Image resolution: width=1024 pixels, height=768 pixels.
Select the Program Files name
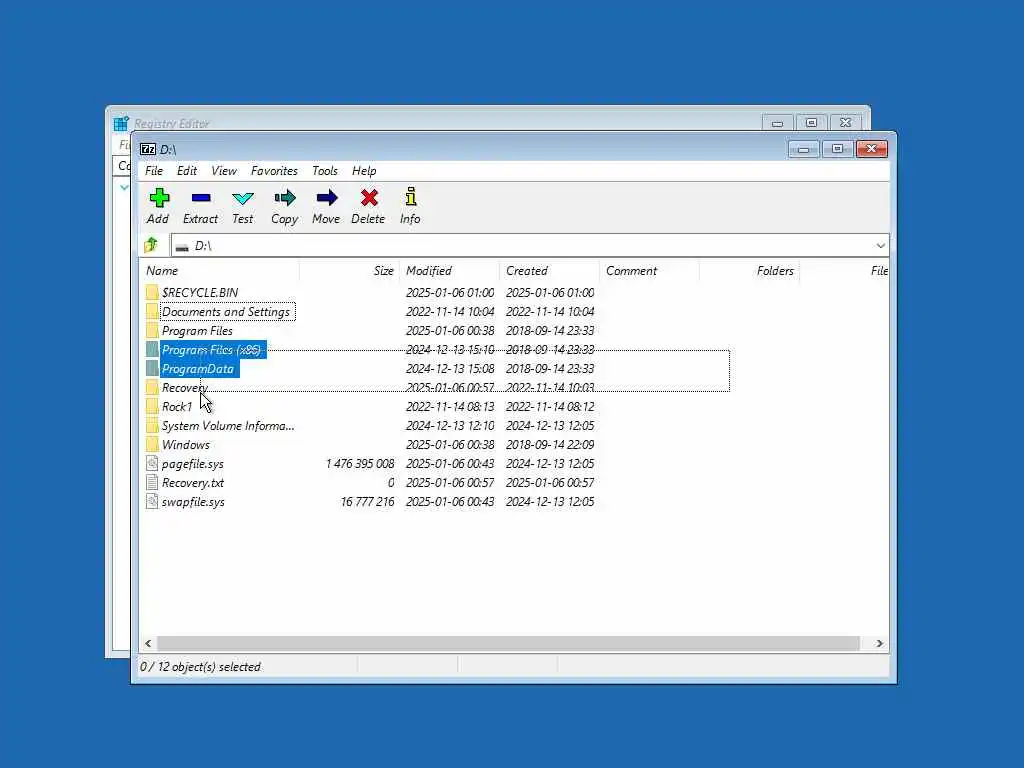[197, 330]
